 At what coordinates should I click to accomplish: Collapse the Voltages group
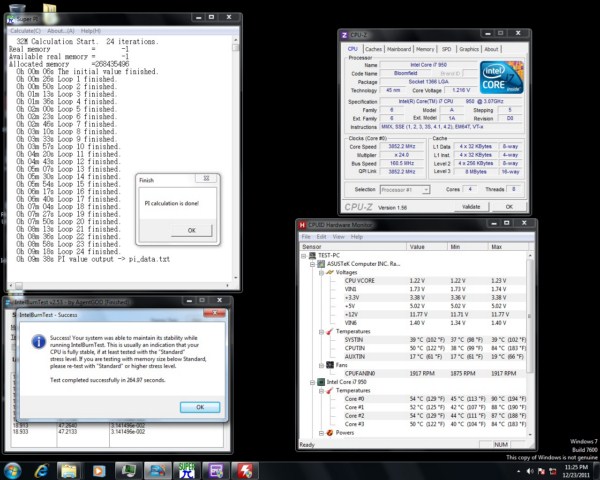(x=321, y=273)
